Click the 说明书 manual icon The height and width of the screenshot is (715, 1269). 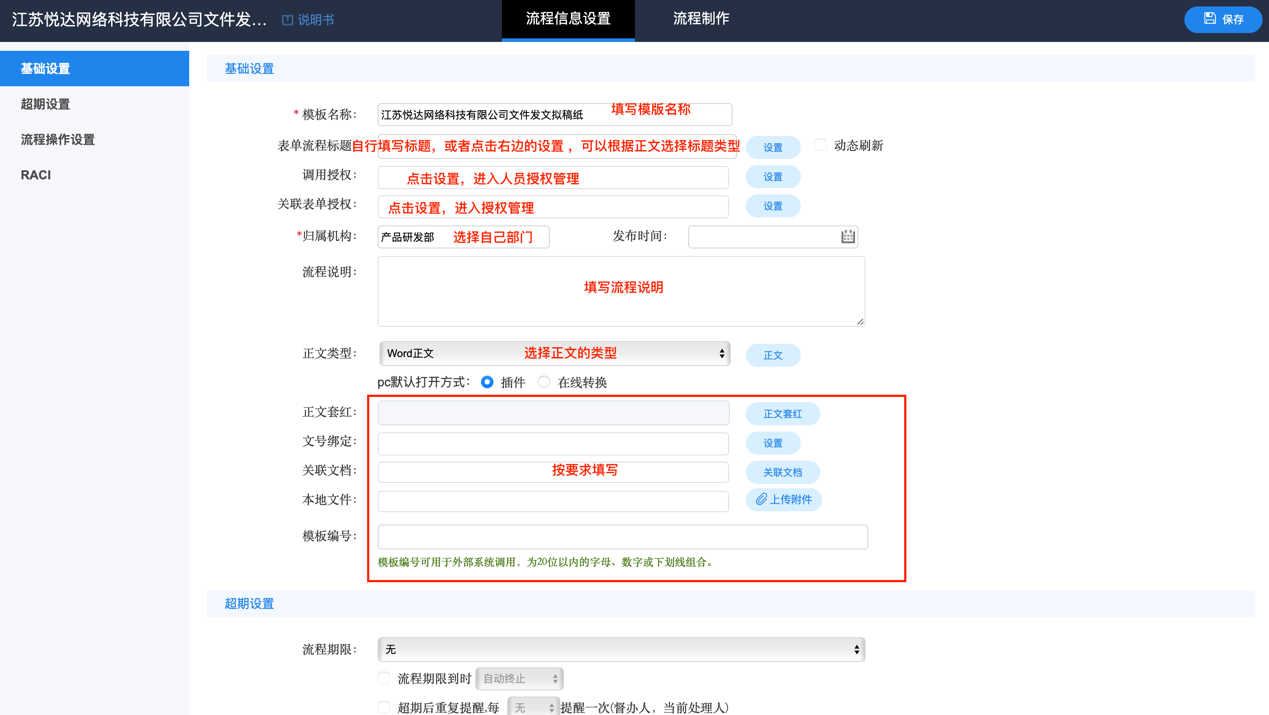click(290, 19)
